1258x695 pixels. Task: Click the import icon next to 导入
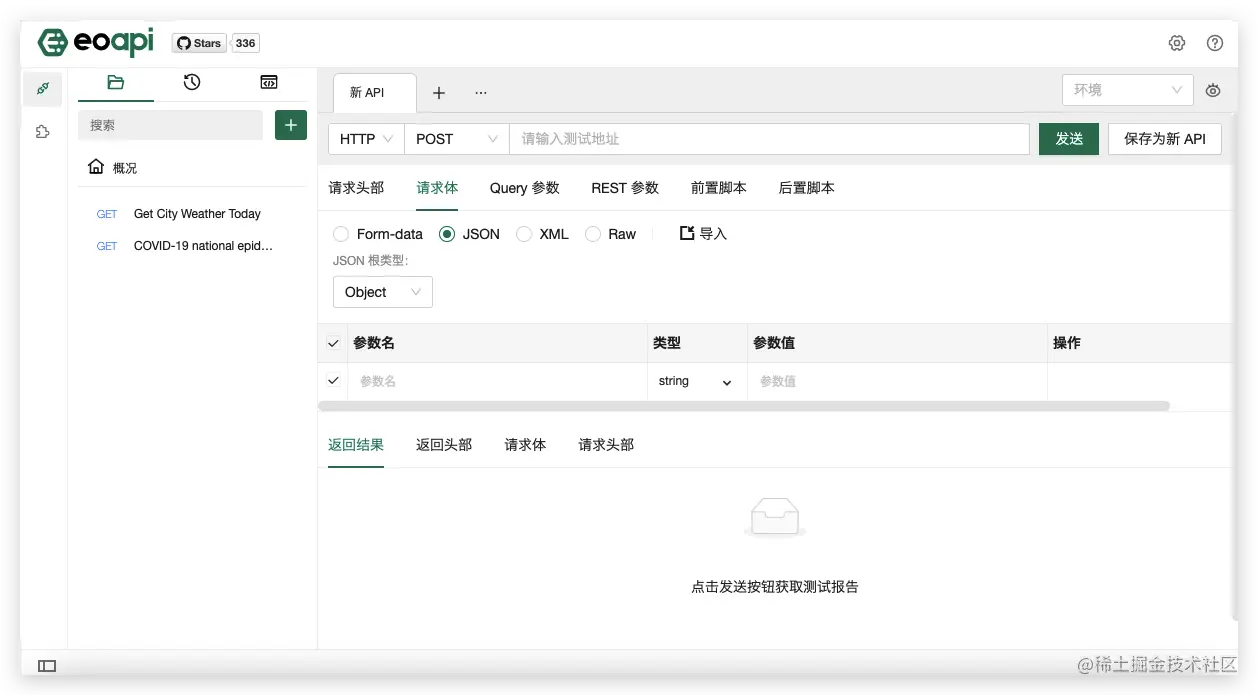coord(687,233)
